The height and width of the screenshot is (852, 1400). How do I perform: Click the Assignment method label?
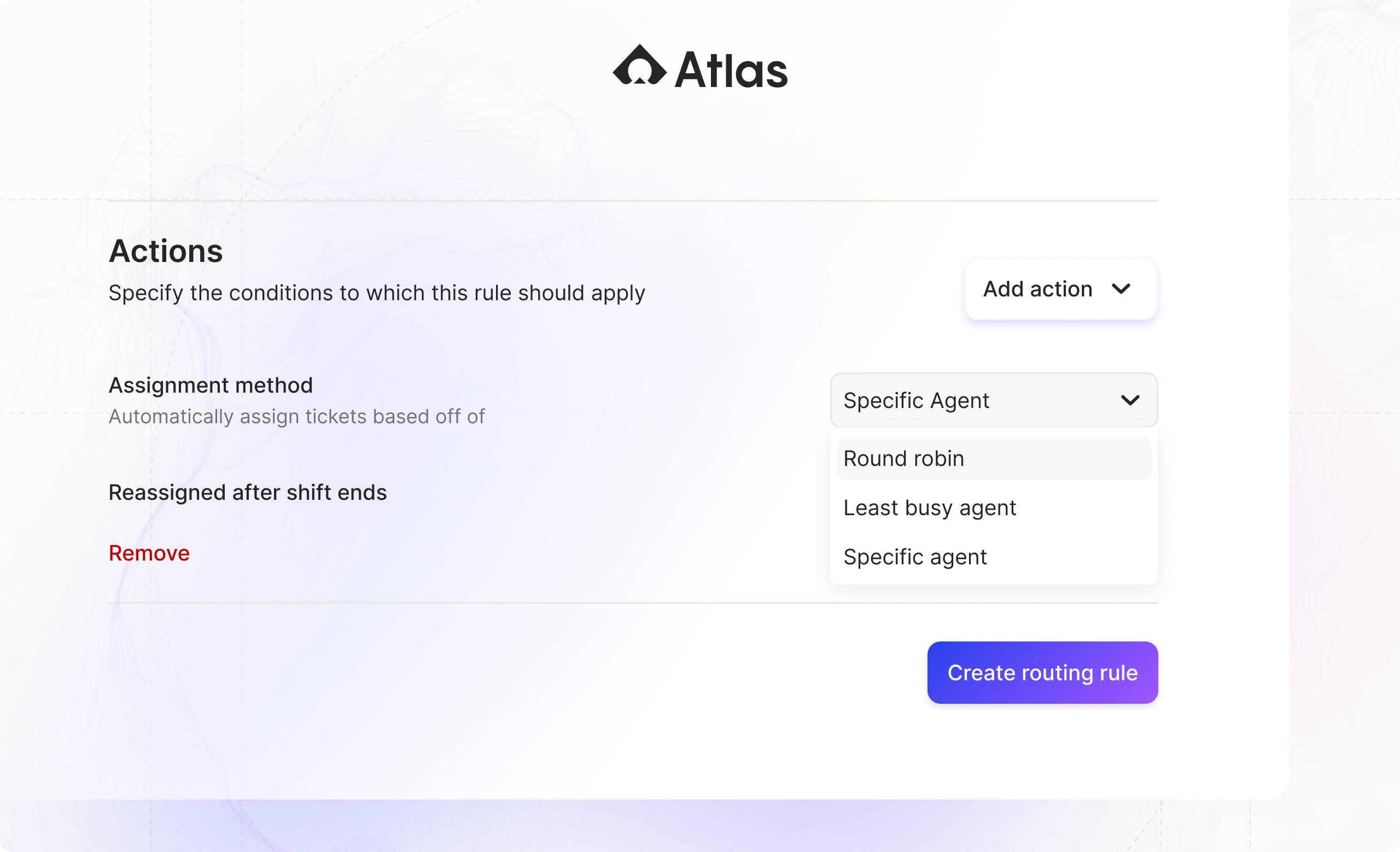pyautogui.click(x=211, y=385)
